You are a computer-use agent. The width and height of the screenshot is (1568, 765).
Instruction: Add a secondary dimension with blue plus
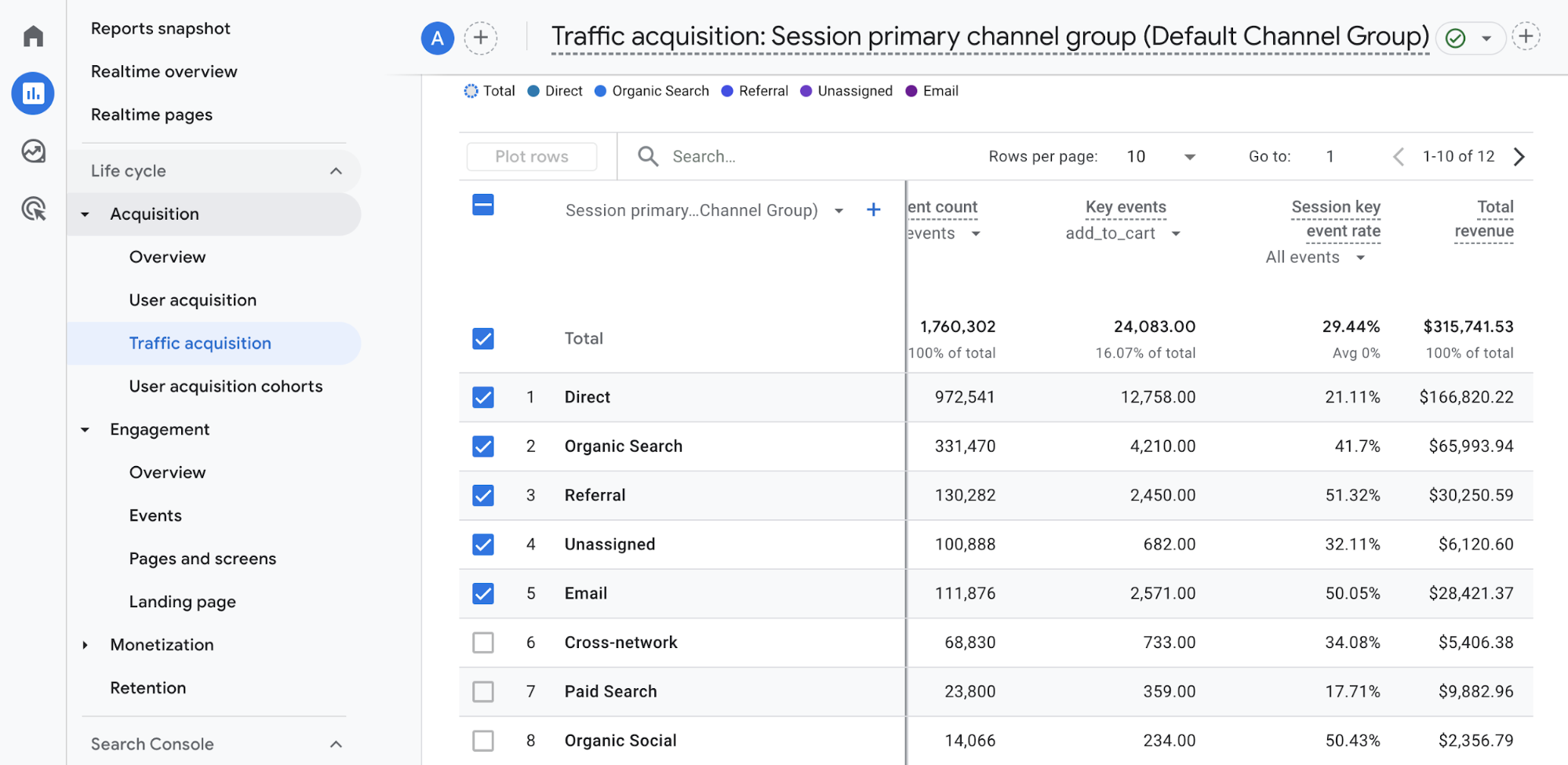pos(873,209)
